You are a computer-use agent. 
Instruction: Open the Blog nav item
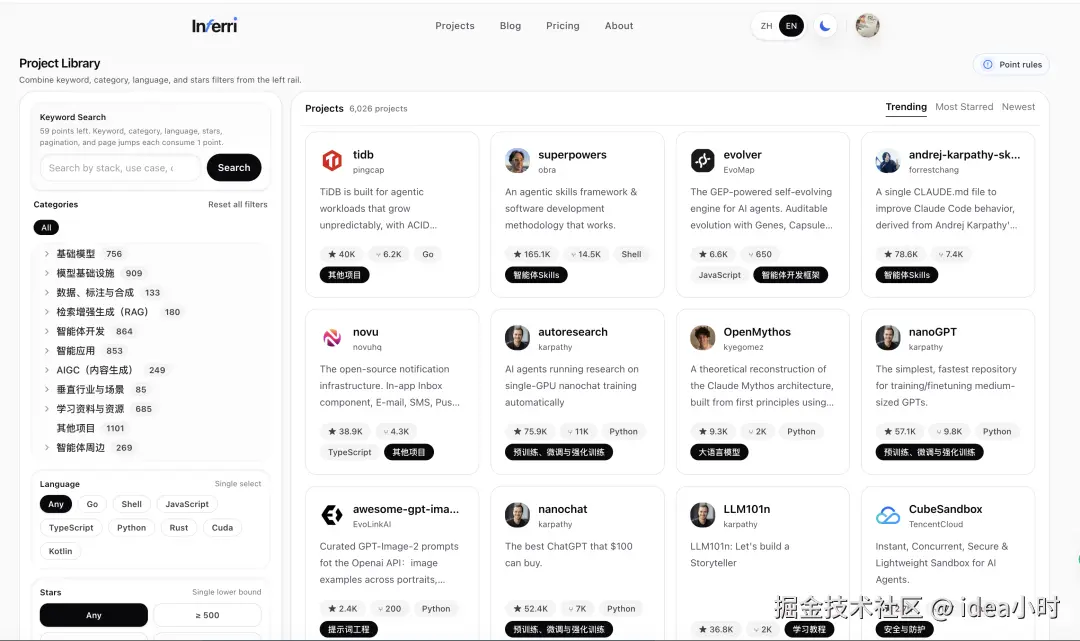[x=510, y=25]
